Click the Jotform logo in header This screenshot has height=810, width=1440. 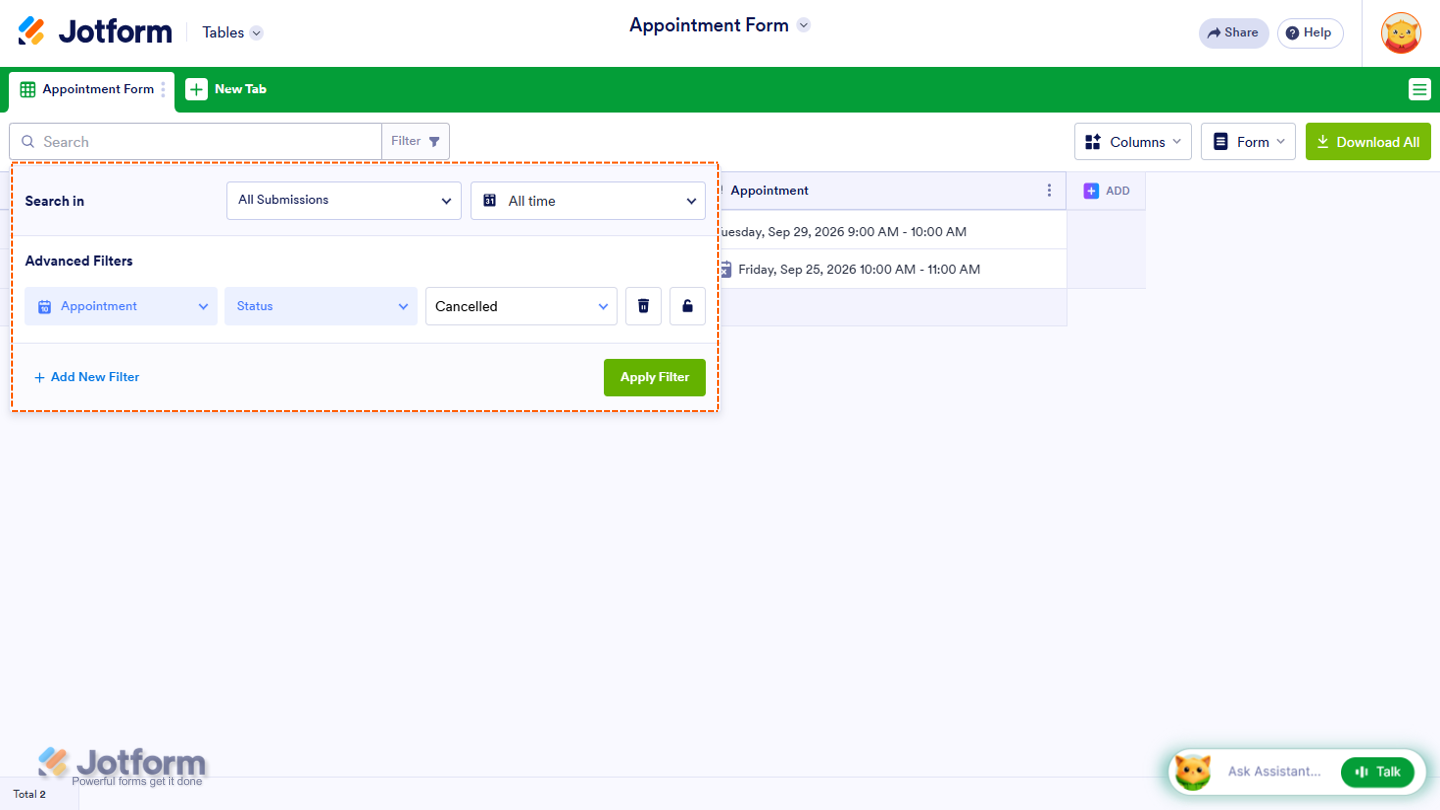tap(95, 32)
